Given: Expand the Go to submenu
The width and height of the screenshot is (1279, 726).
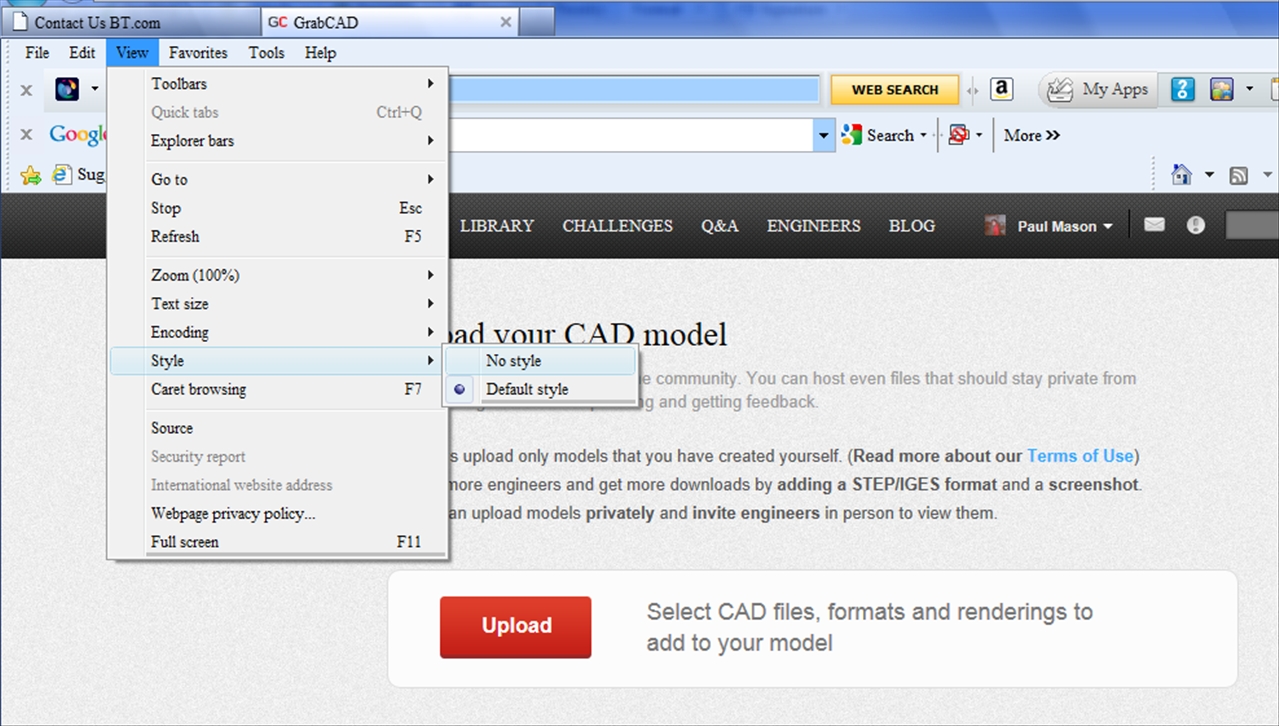Looking at the screenshot, I should point(278,179).
